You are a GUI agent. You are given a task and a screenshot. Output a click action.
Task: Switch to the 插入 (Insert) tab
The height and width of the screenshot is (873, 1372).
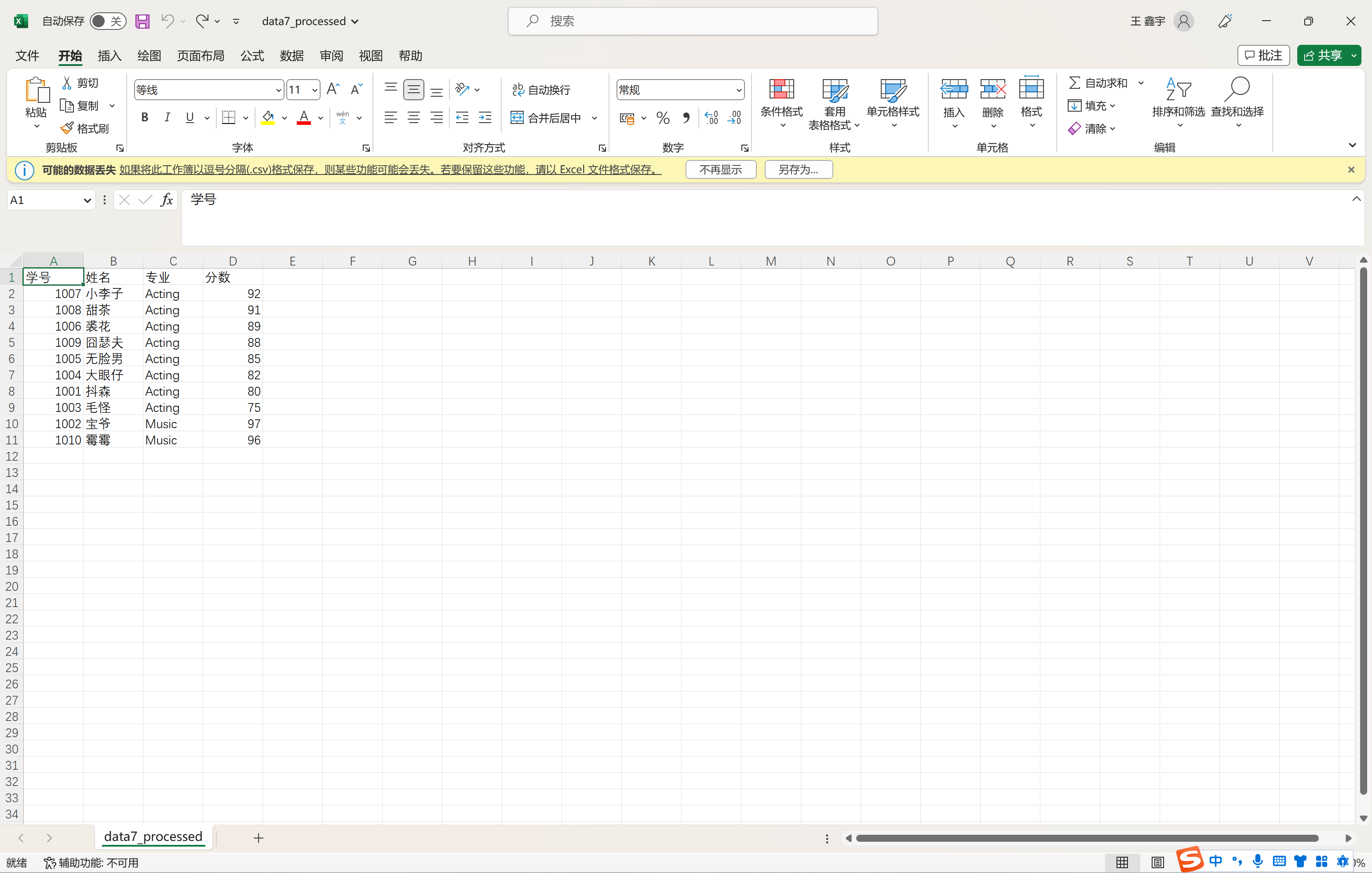(109, 55)
